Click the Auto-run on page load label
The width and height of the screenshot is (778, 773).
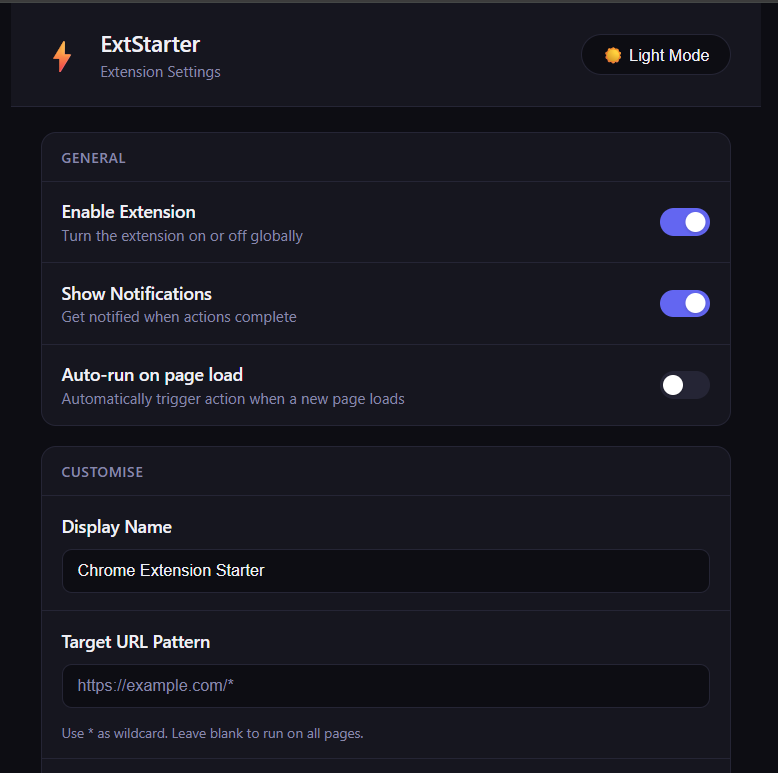tap(152, 375)
